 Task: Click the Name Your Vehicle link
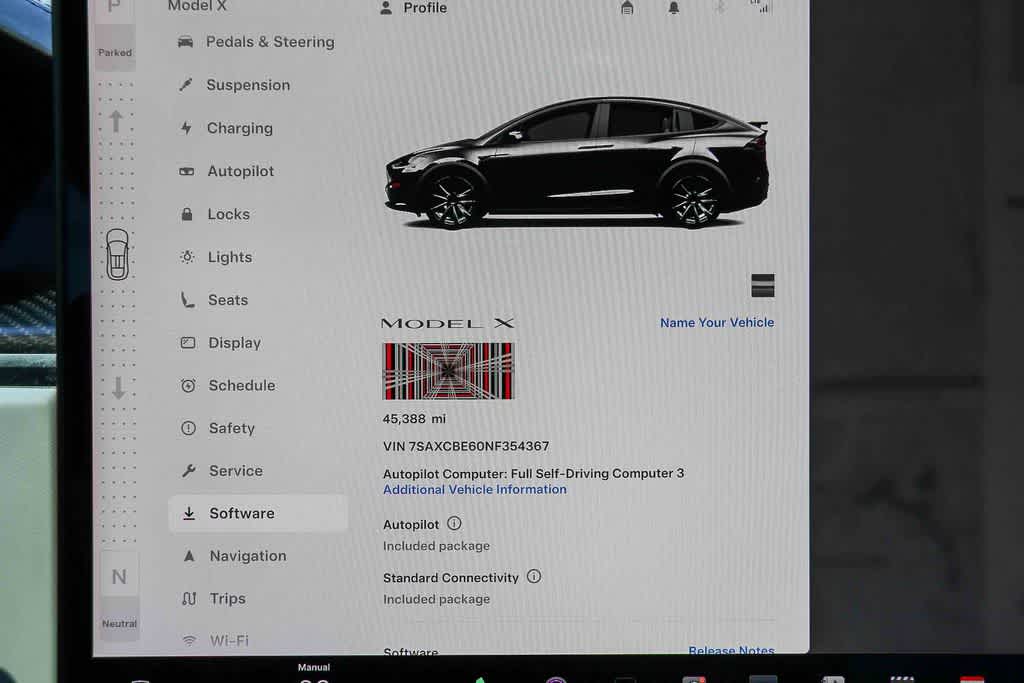[x=717, y=322]
